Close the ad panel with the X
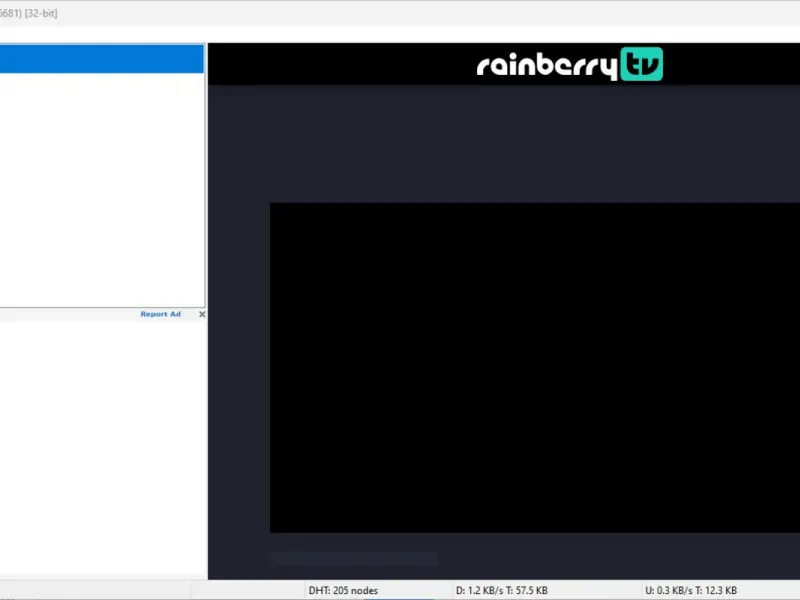The height and width of the screenshot is (600, 800). (x=202, y=314)
